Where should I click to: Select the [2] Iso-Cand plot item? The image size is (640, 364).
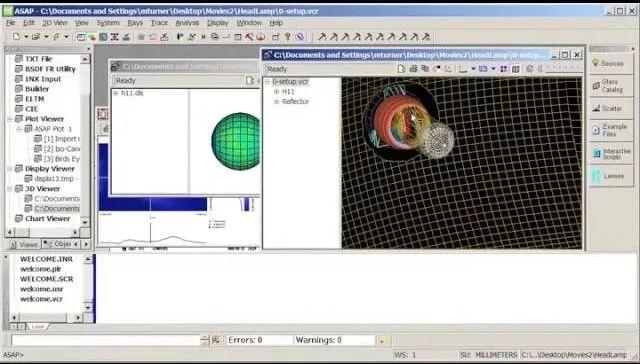click(x=61, y=149)
